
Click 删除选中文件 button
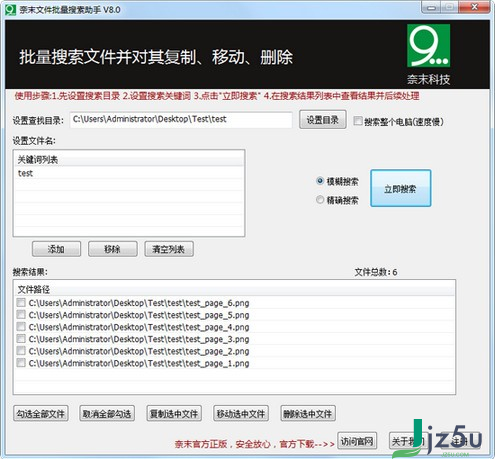coord(308,414)
